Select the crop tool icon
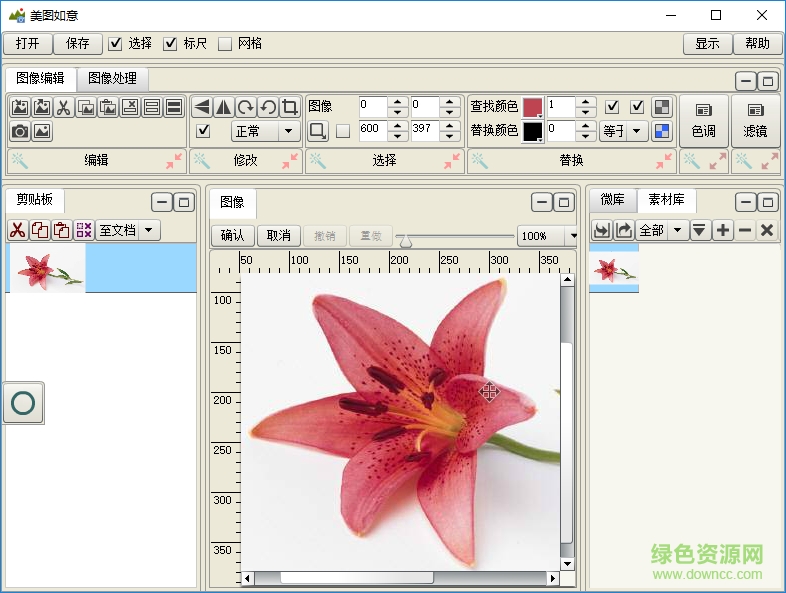 290,107
